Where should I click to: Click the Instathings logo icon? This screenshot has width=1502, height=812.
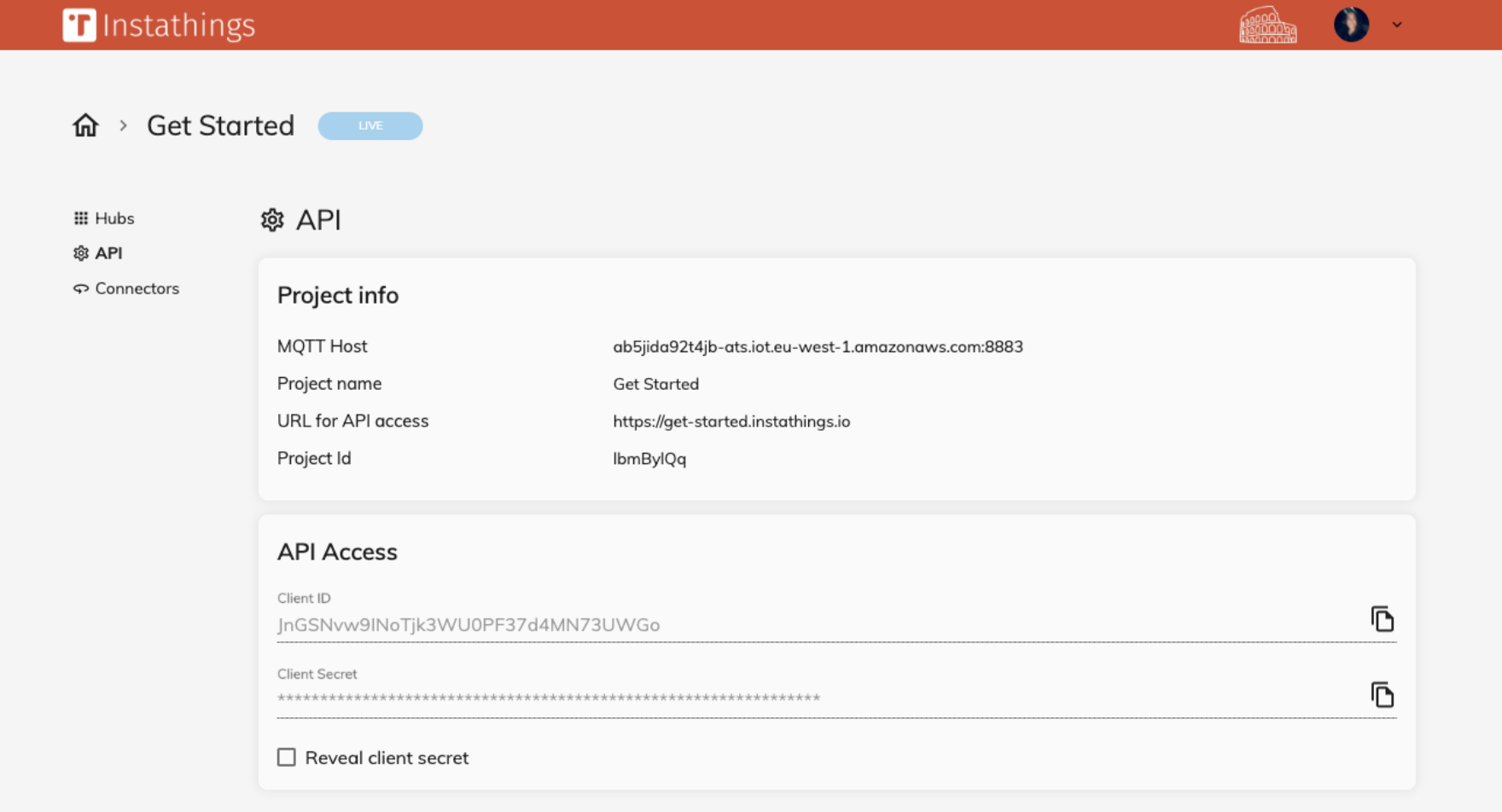tap(79, 25)
